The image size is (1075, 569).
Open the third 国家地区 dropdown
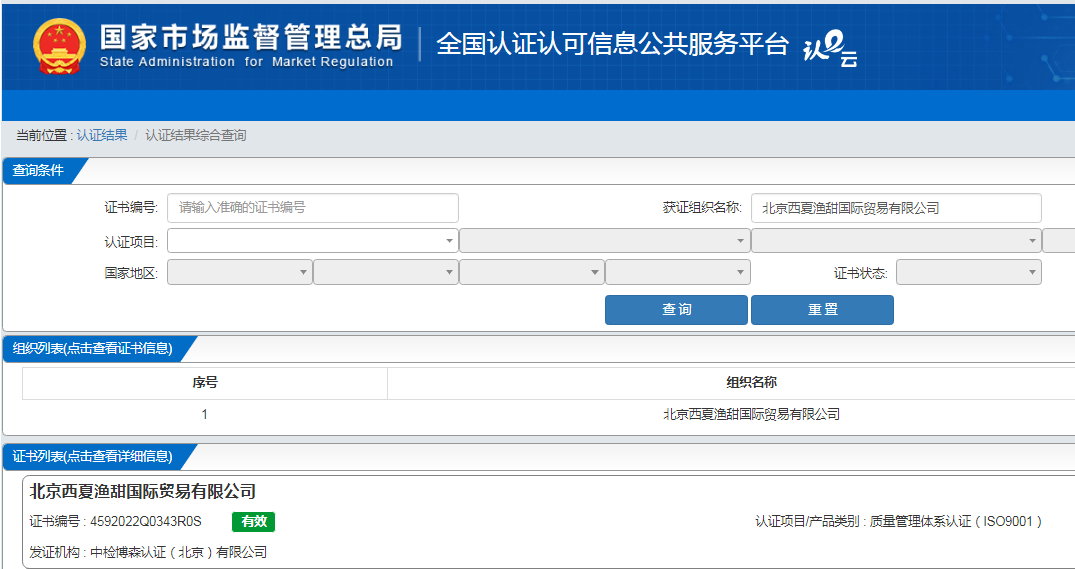532,272
